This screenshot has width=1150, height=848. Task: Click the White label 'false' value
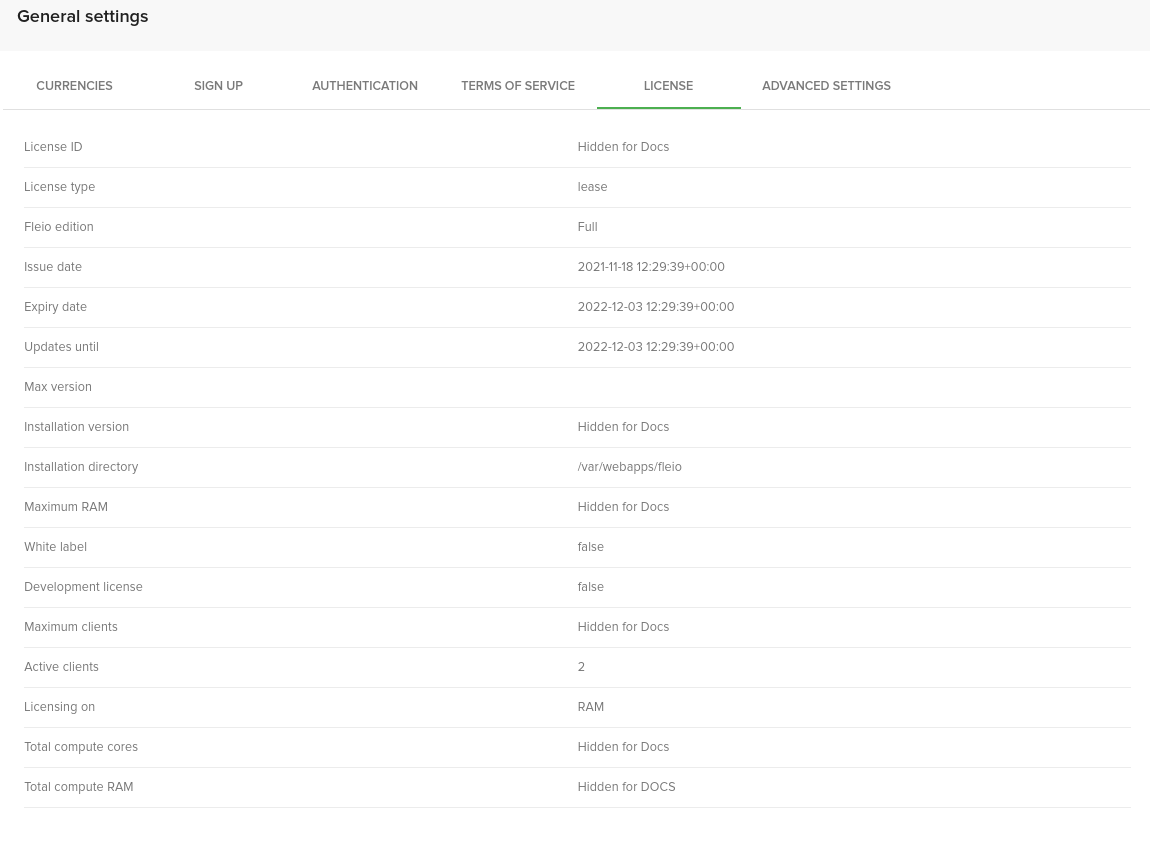pyautogui.click(x=590, y=547)
